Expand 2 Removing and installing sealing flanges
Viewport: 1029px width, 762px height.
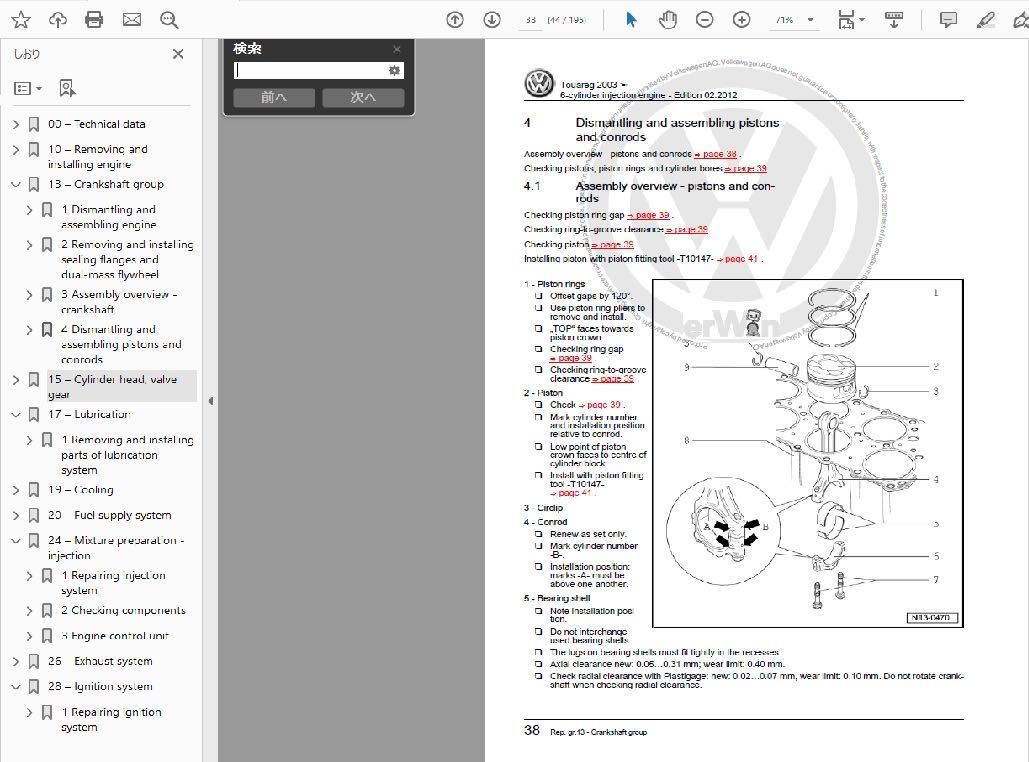[x=29, y=245]
